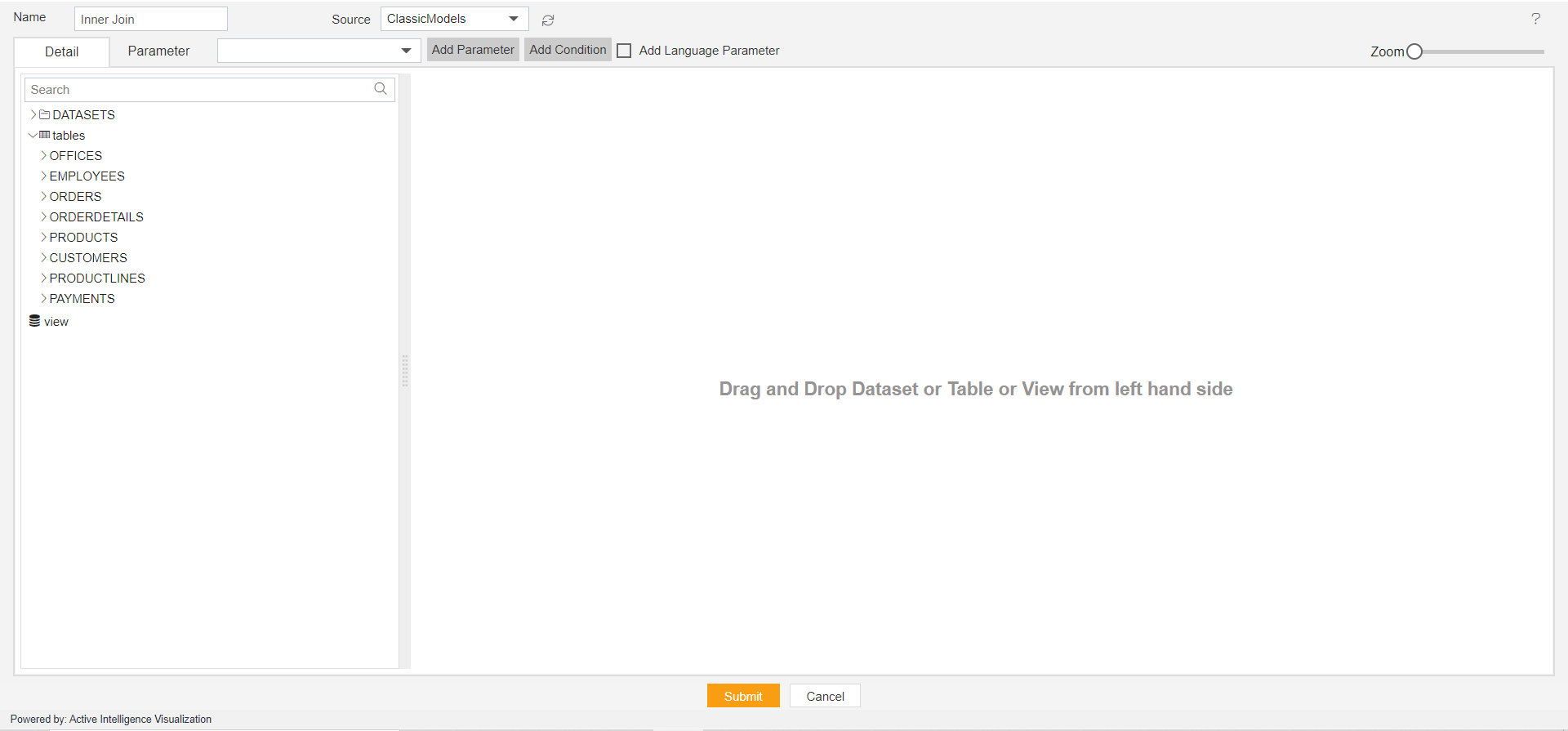Open the empty parameter dropdown
Viewport: 1568px width, 731px height.
pos(319,51)
